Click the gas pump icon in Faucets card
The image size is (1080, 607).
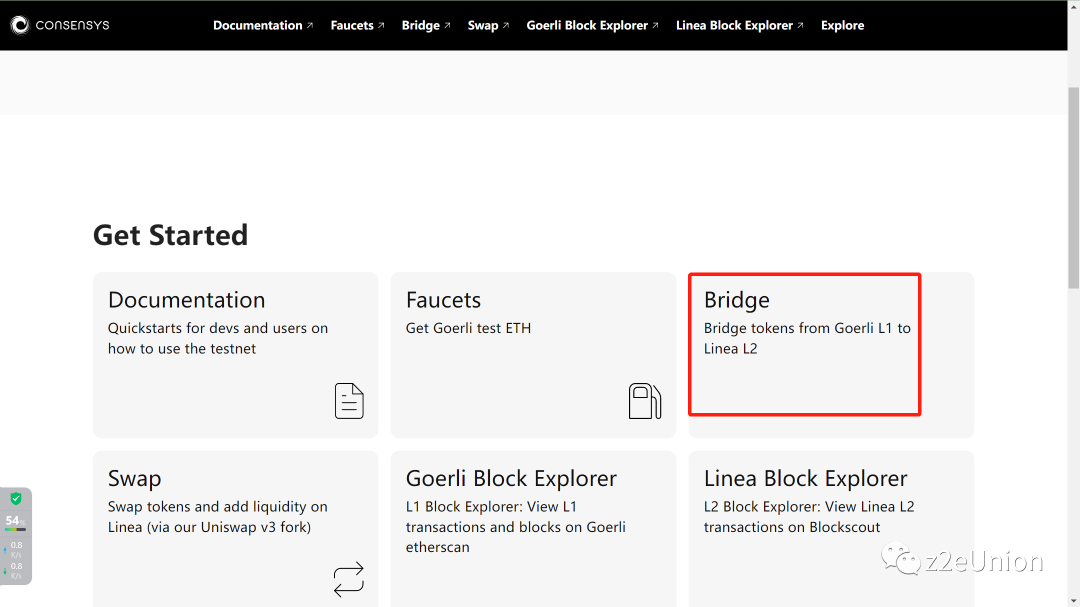coord(645,400)
